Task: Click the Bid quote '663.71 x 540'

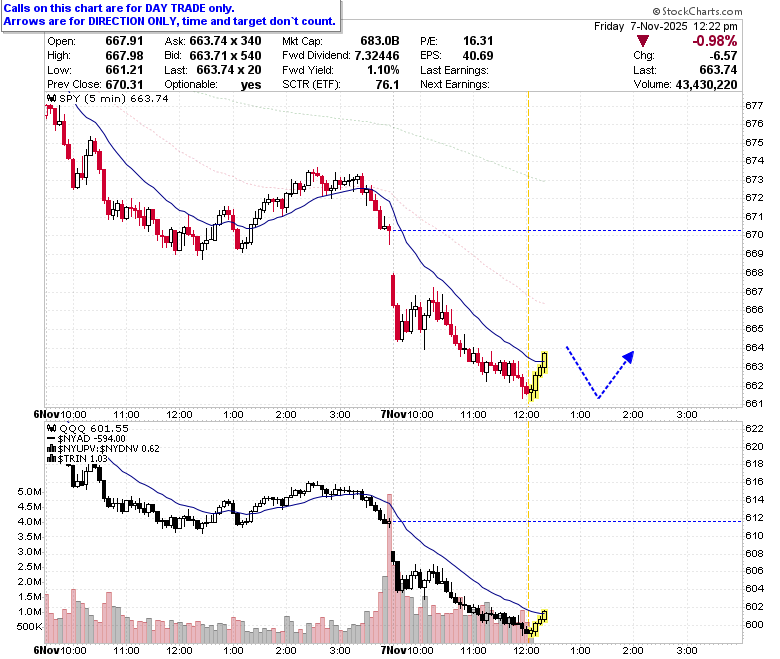Action: (225, 56)
